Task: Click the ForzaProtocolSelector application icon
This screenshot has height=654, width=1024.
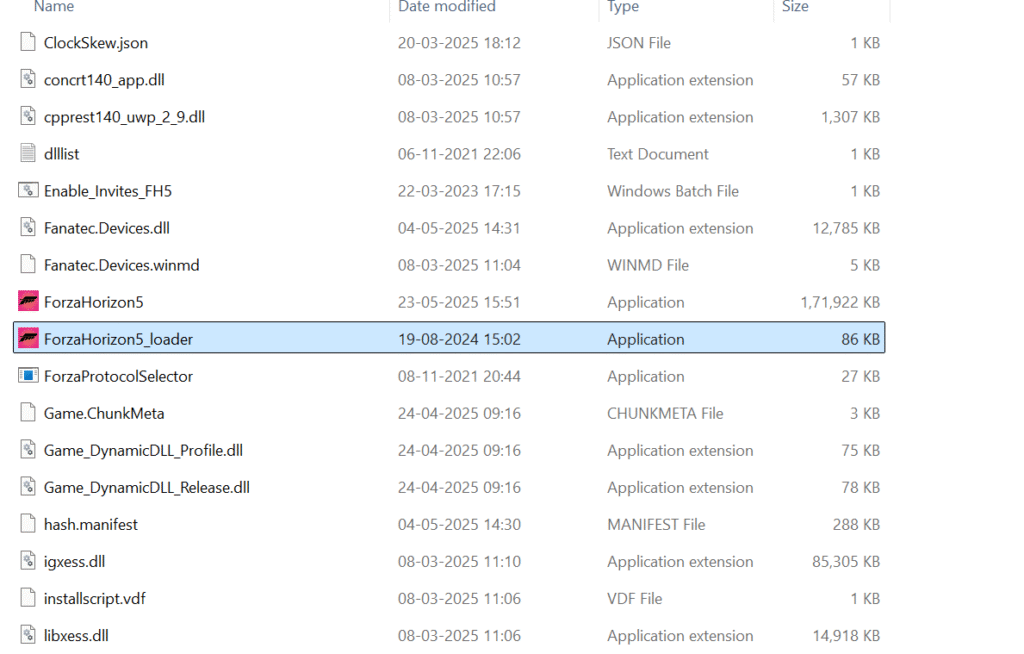Action: click(28, 376)
